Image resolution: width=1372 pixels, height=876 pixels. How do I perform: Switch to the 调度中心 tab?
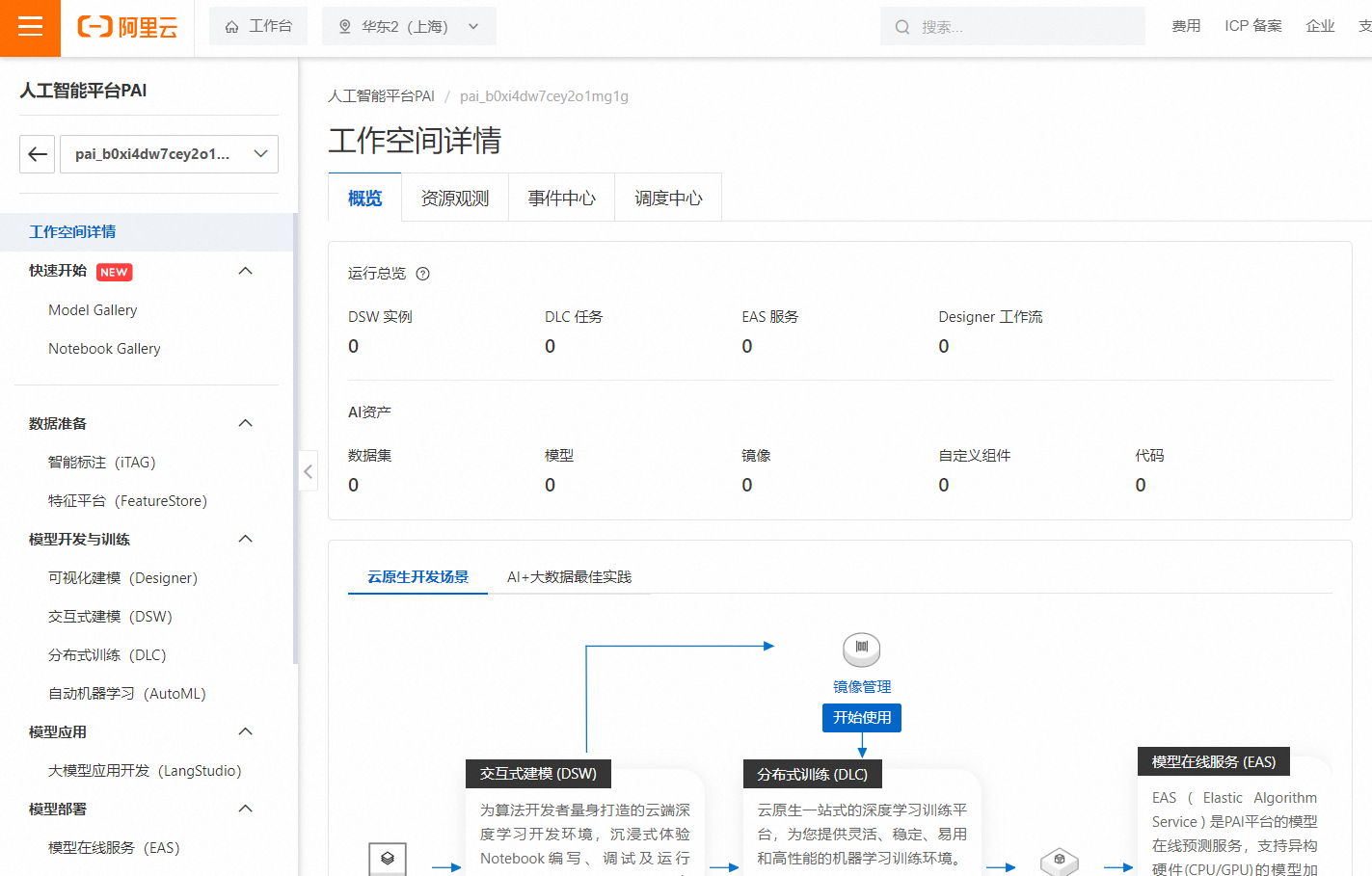pos(668,199)
